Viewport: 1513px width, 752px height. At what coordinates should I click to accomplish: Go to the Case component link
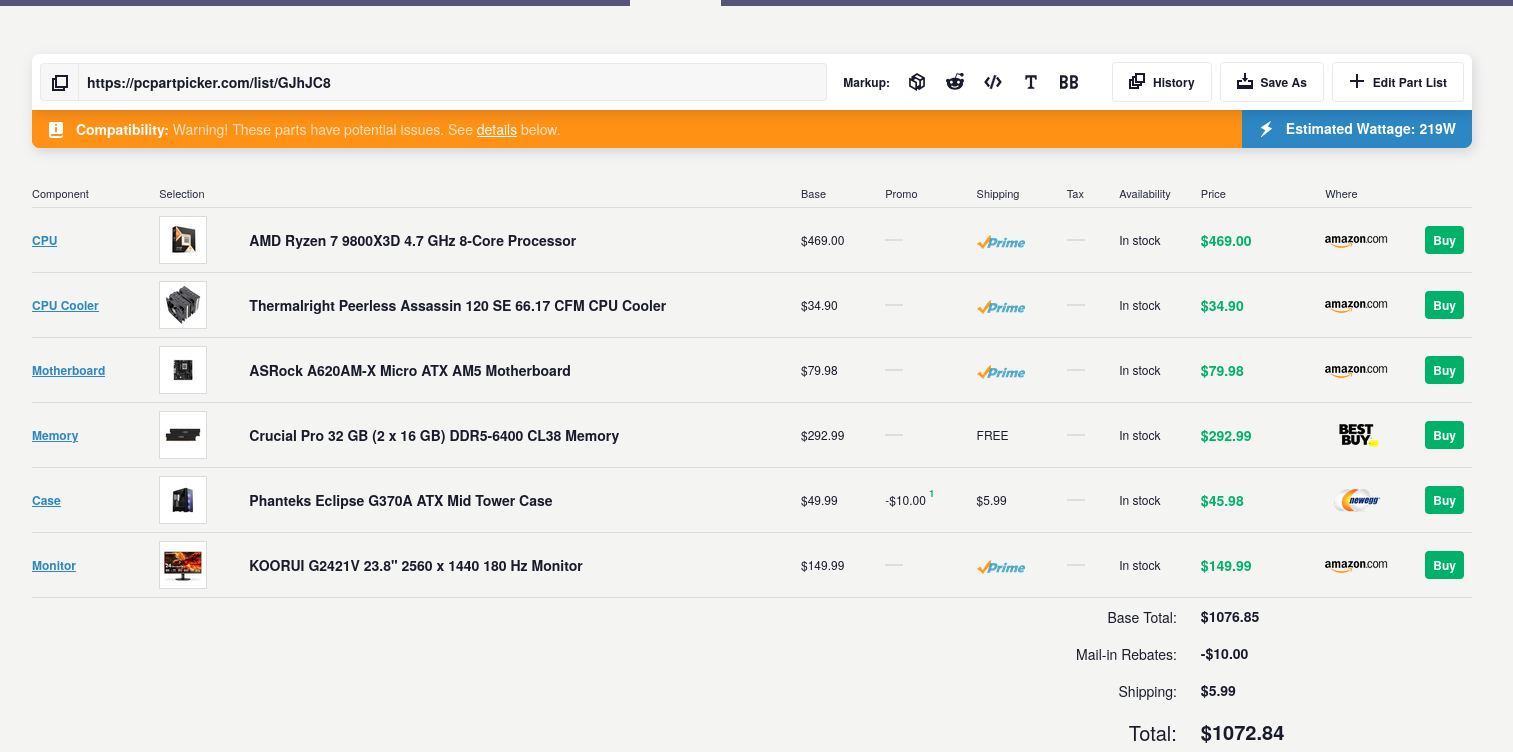[x=46, y=501]
